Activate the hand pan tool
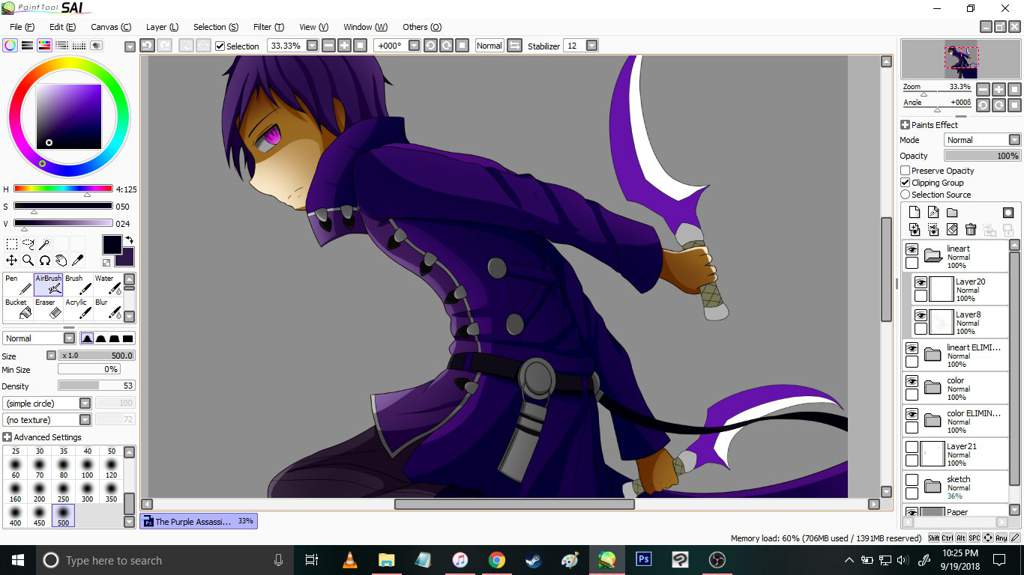Screen dimensions: 1024x575 61,260
